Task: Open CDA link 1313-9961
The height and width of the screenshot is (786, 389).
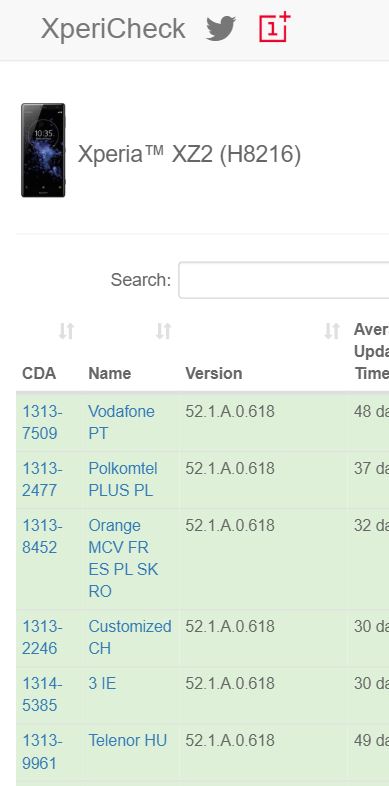Action: 42,752
